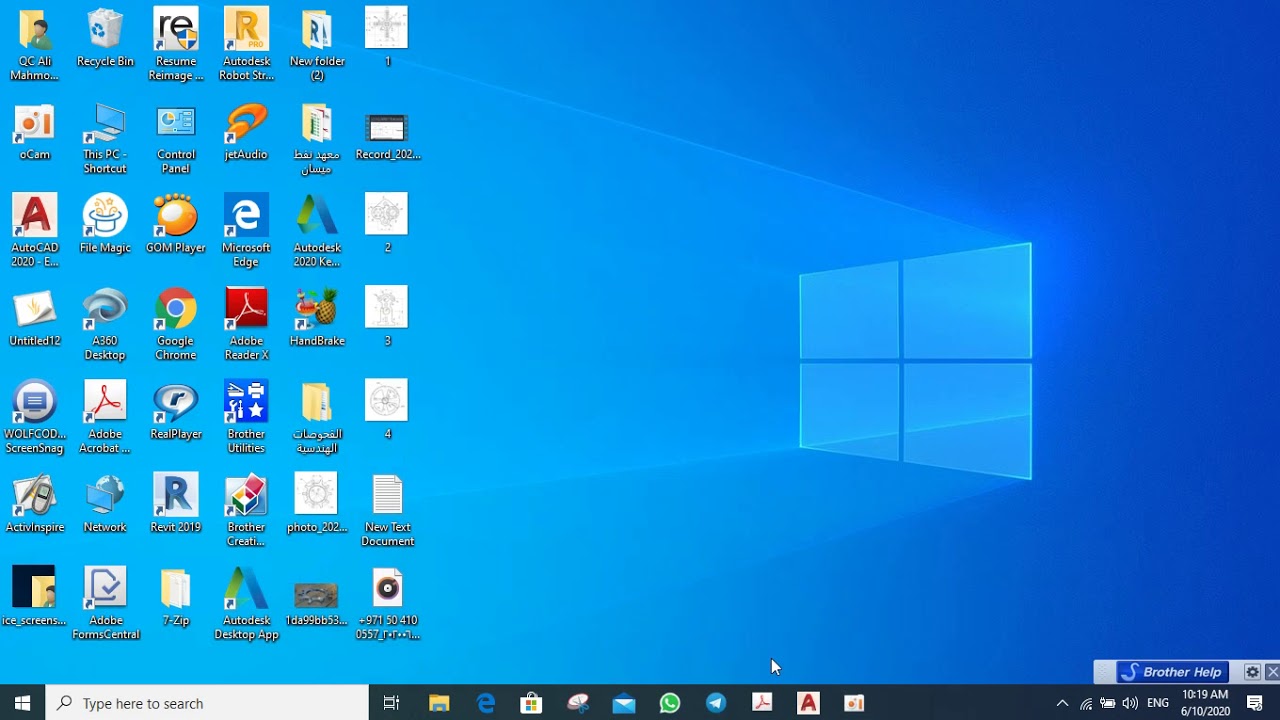Select AutoCAD 2020 desktop shortcut
This screenshot has width=1280, height=720.
(35, 231)
